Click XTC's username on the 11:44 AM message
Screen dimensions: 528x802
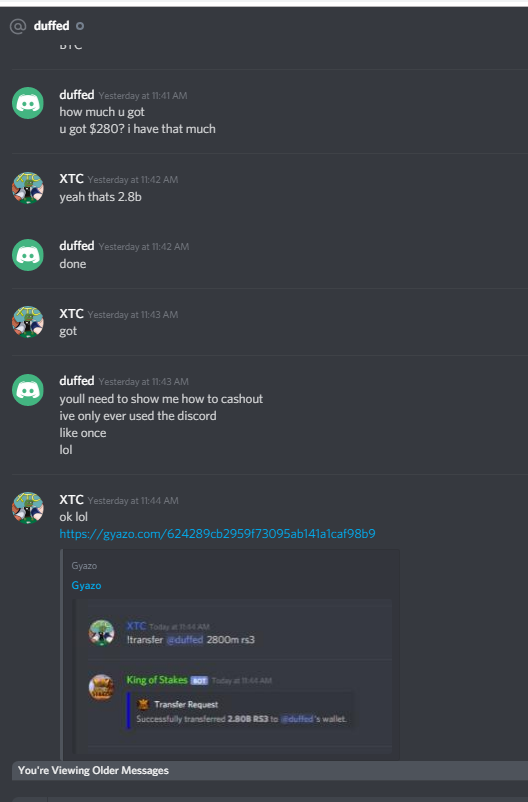point(71,500)
